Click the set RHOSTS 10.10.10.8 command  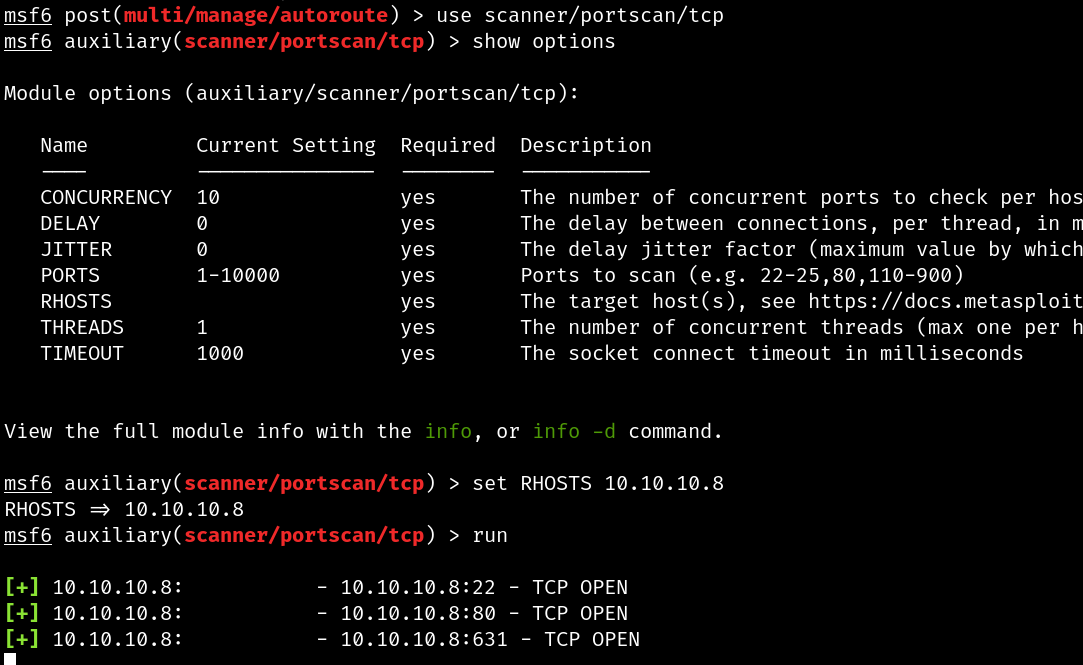(x=598, y=483)
